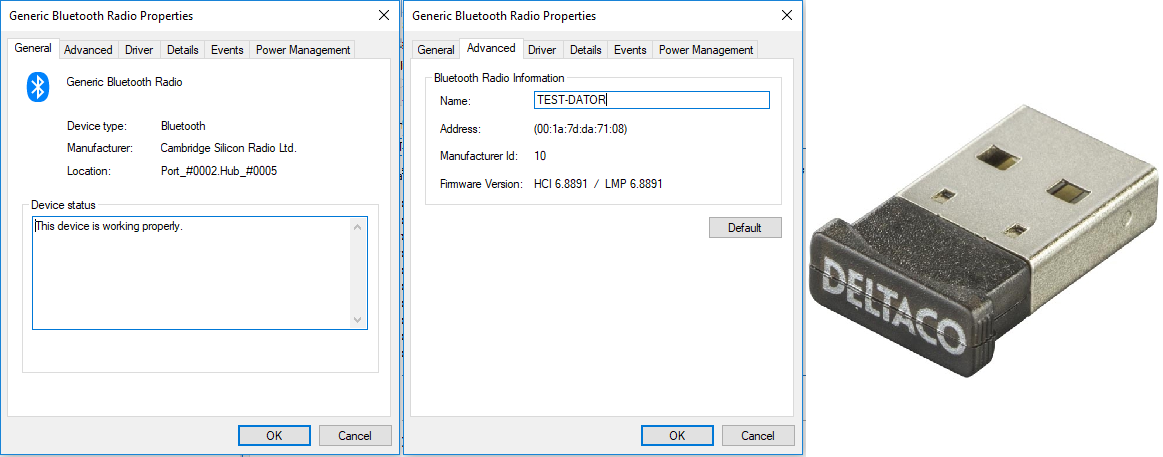The image size is (1163, 457).
Task: Open Driver tab in left properties window
Action: 139,50
